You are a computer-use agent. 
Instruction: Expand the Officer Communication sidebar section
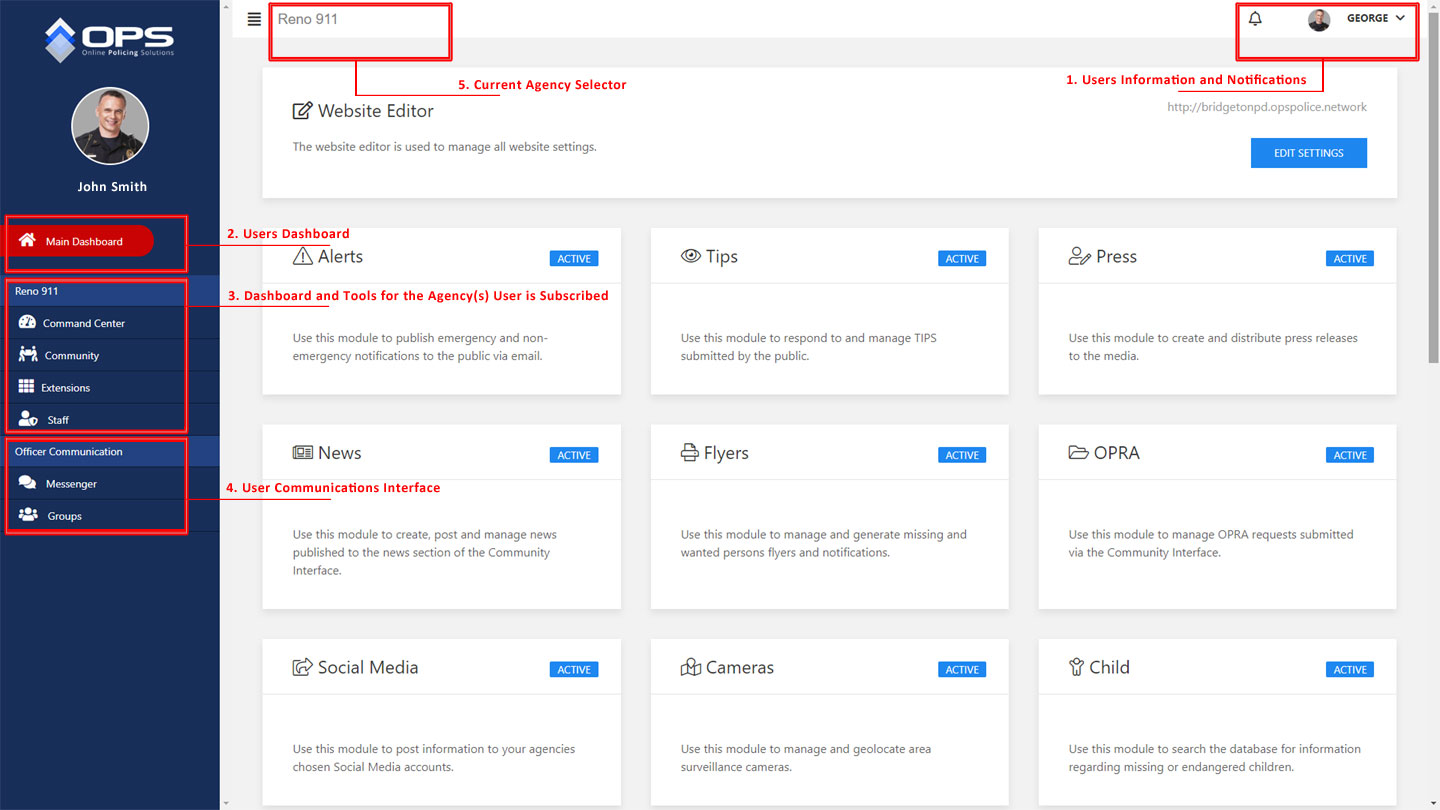point(69,452)
